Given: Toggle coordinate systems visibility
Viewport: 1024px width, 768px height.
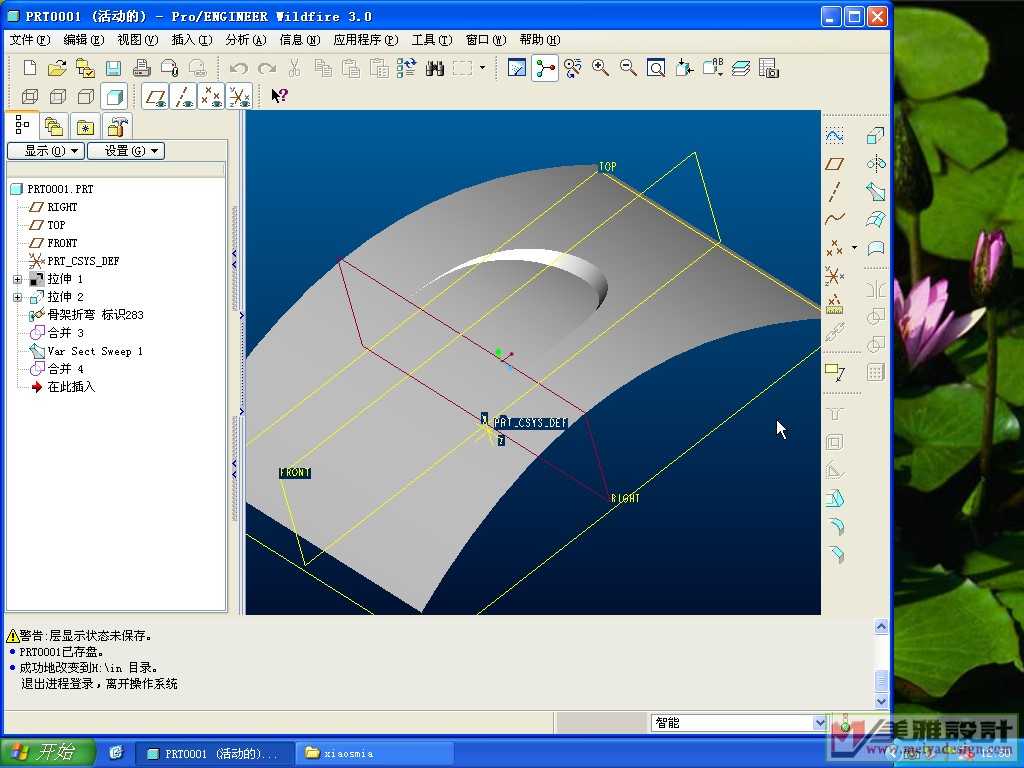Looking at the screenshot, I should [x=240, y=97].
